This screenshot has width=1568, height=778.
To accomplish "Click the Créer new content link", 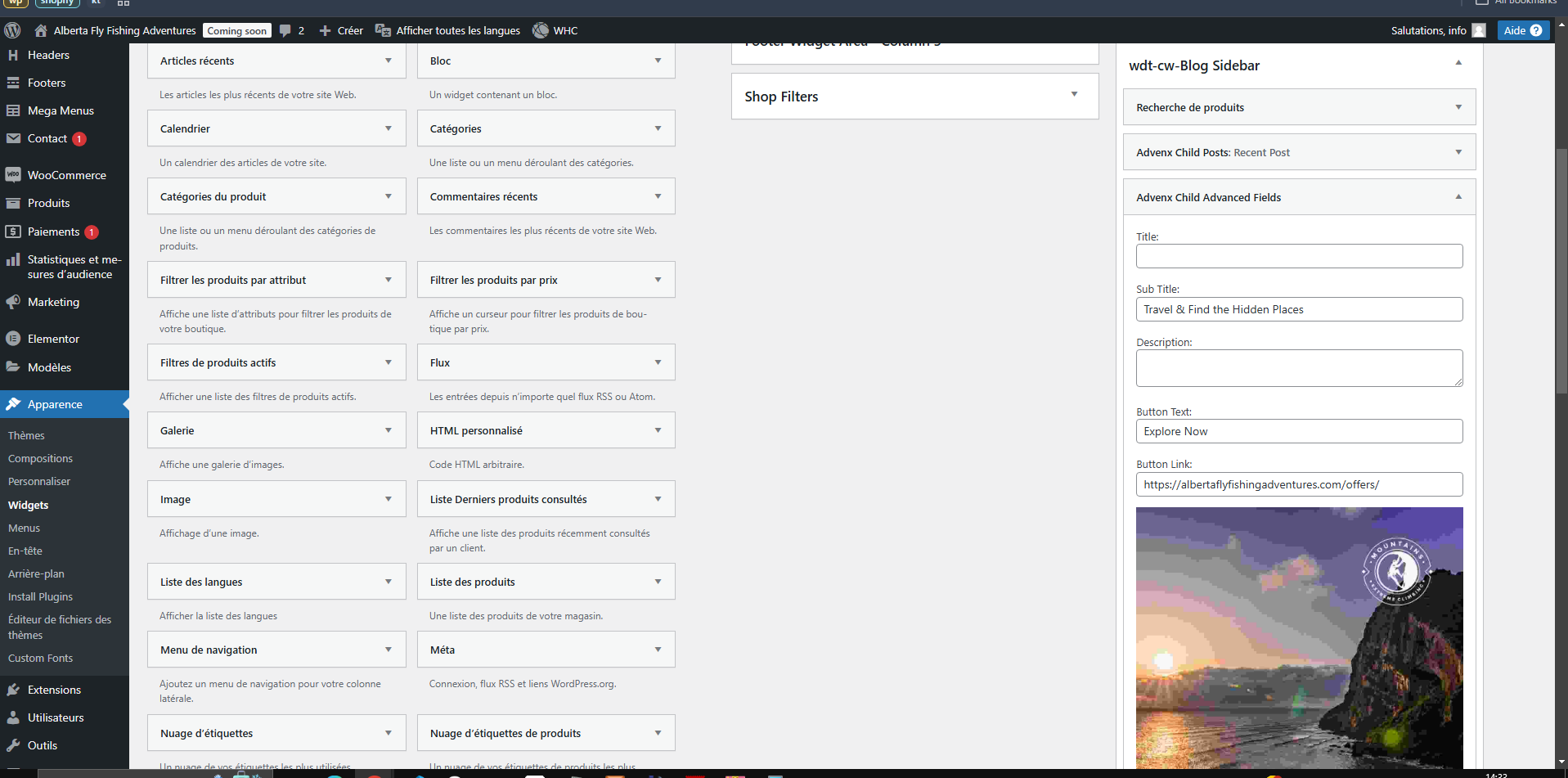I will pos(350,30).
